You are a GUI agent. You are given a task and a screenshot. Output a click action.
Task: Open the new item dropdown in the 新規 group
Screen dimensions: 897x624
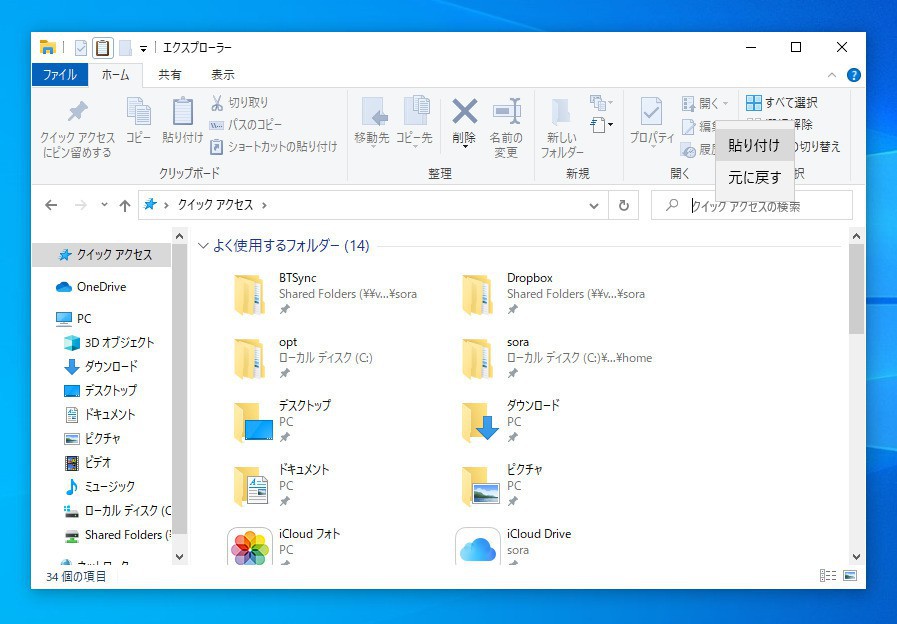[601, 103]
